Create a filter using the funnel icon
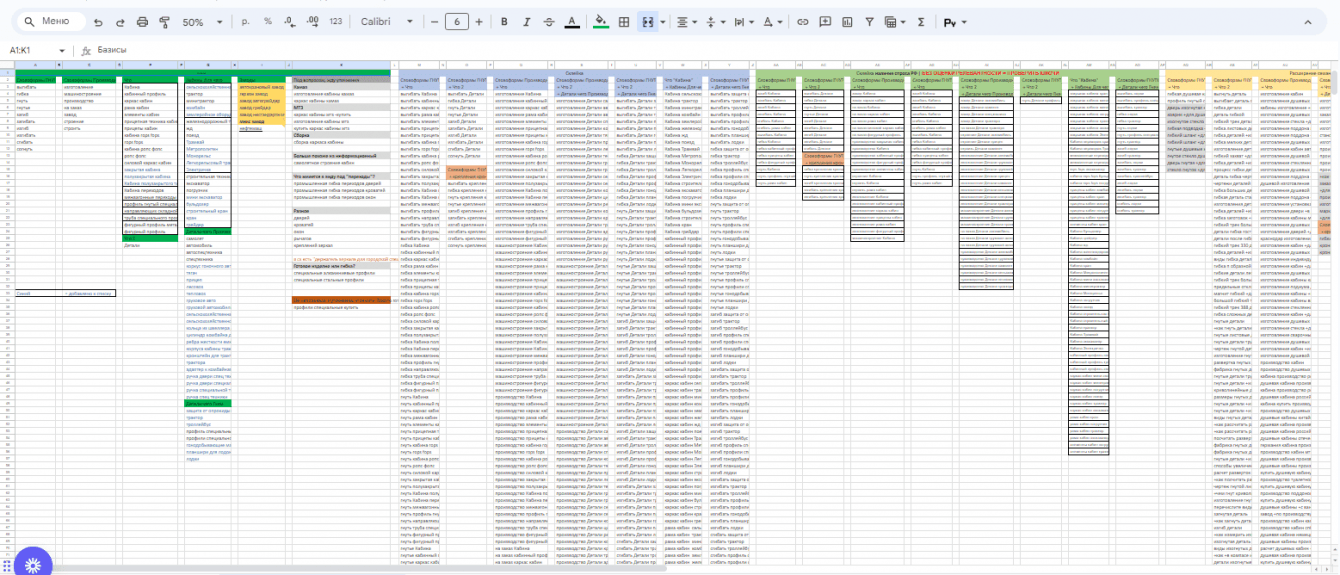The width and height of the screenshot is (1340, 575). point(869,21)
